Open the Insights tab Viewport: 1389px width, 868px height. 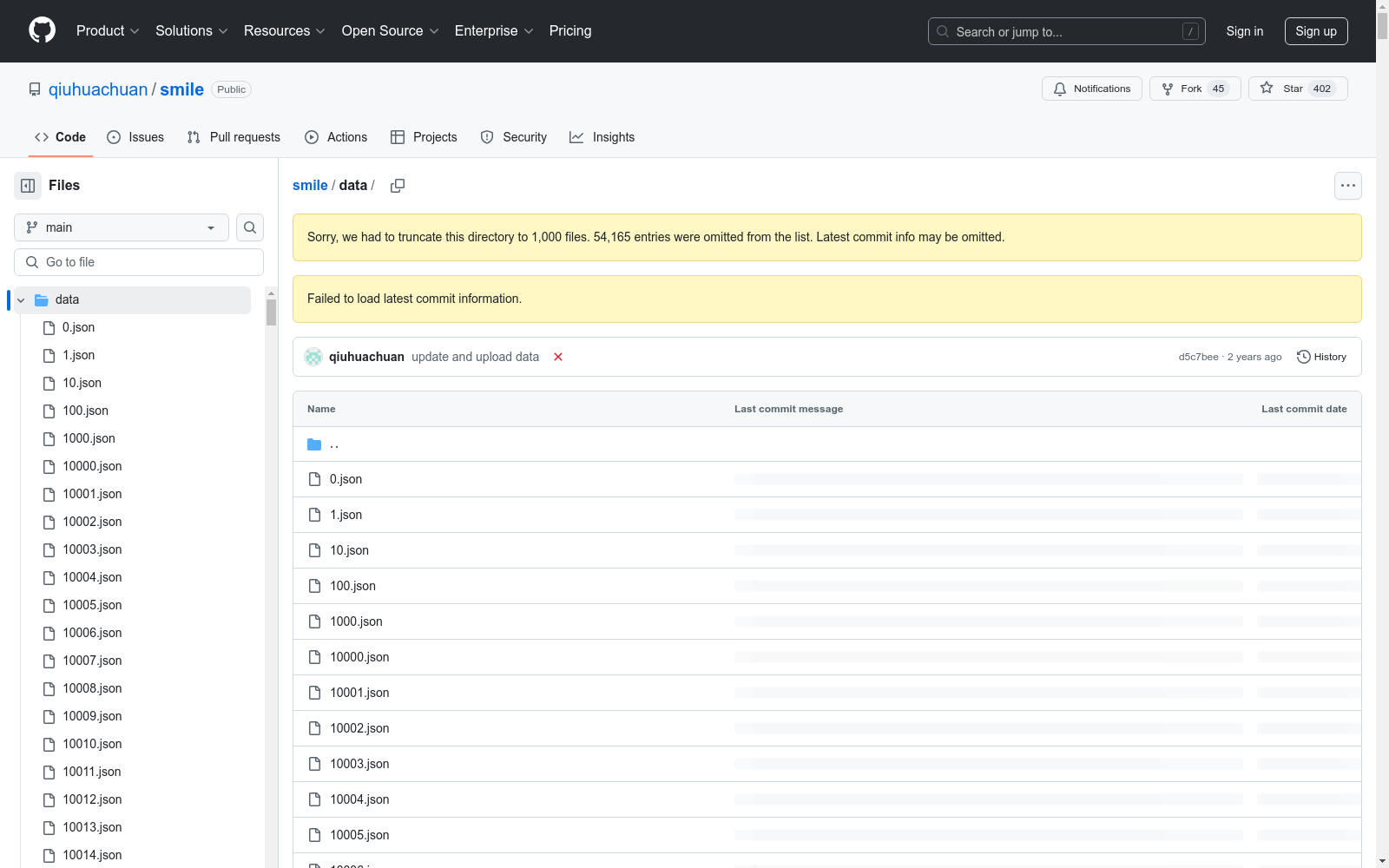pyautogui.click(x=602, y=137)
